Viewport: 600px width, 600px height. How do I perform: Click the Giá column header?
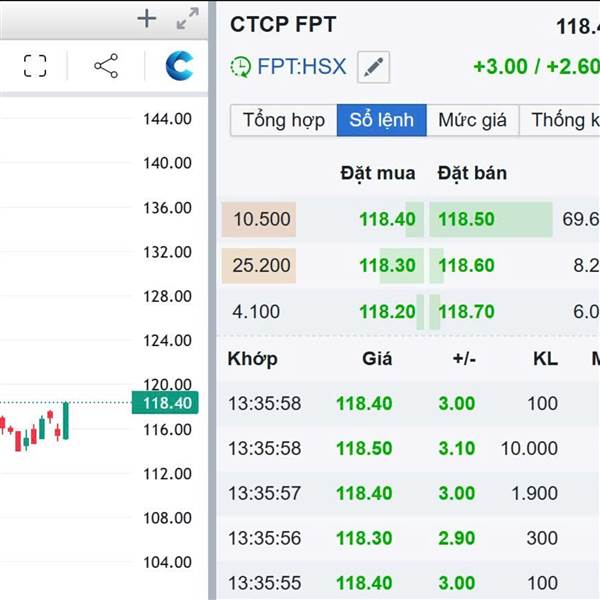pyautogui.click(x=377, y=359)
